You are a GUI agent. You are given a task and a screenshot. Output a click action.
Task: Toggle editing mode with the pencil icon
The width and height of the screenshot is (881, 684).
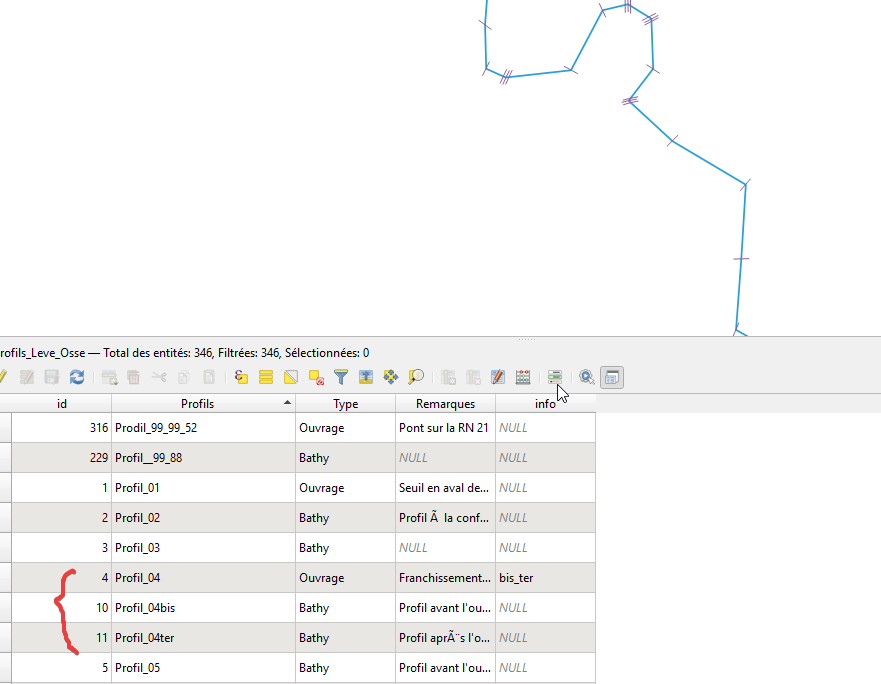click(x=3, y=377)
